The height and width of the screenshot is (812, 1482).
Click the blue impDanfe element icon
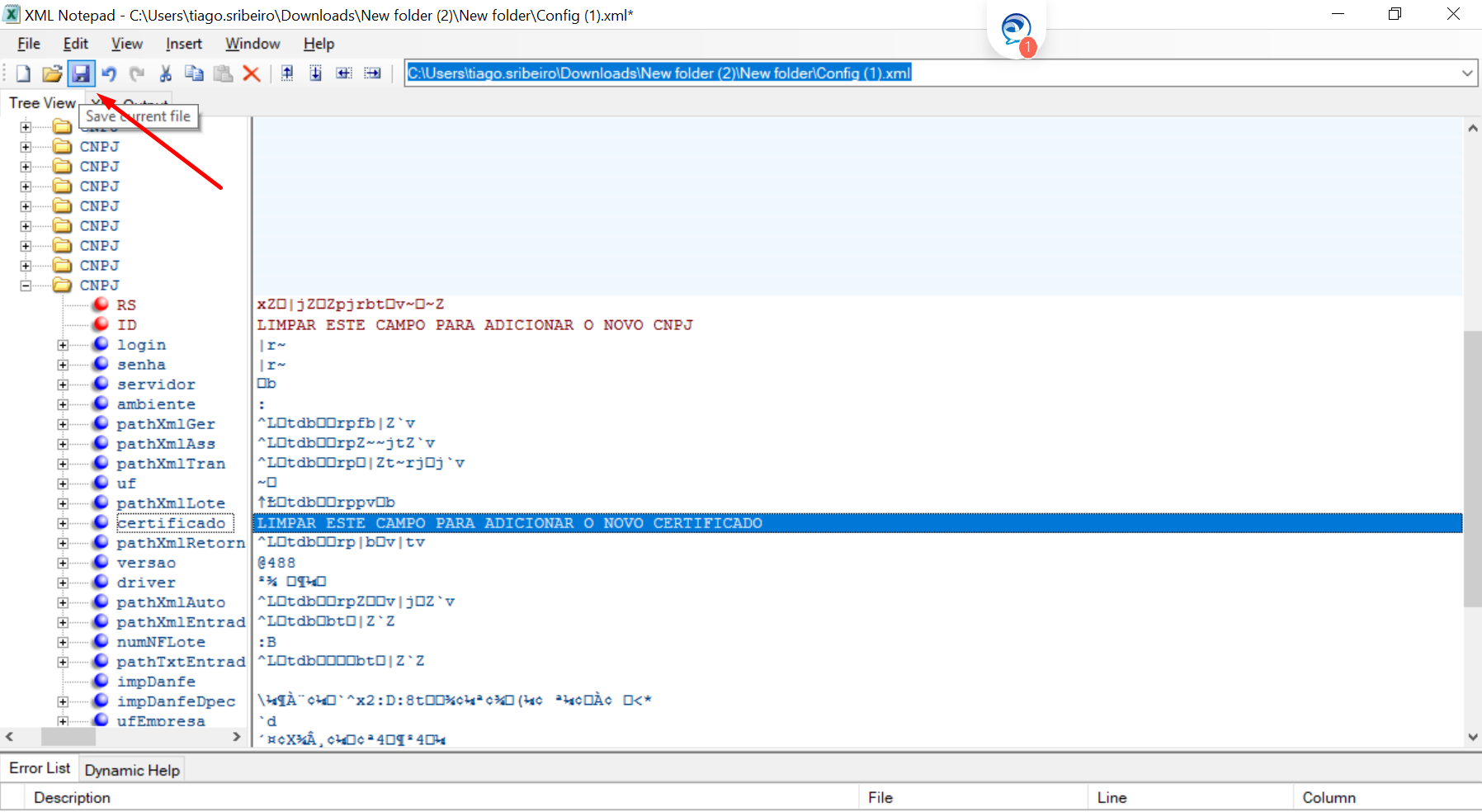(101, 681)
